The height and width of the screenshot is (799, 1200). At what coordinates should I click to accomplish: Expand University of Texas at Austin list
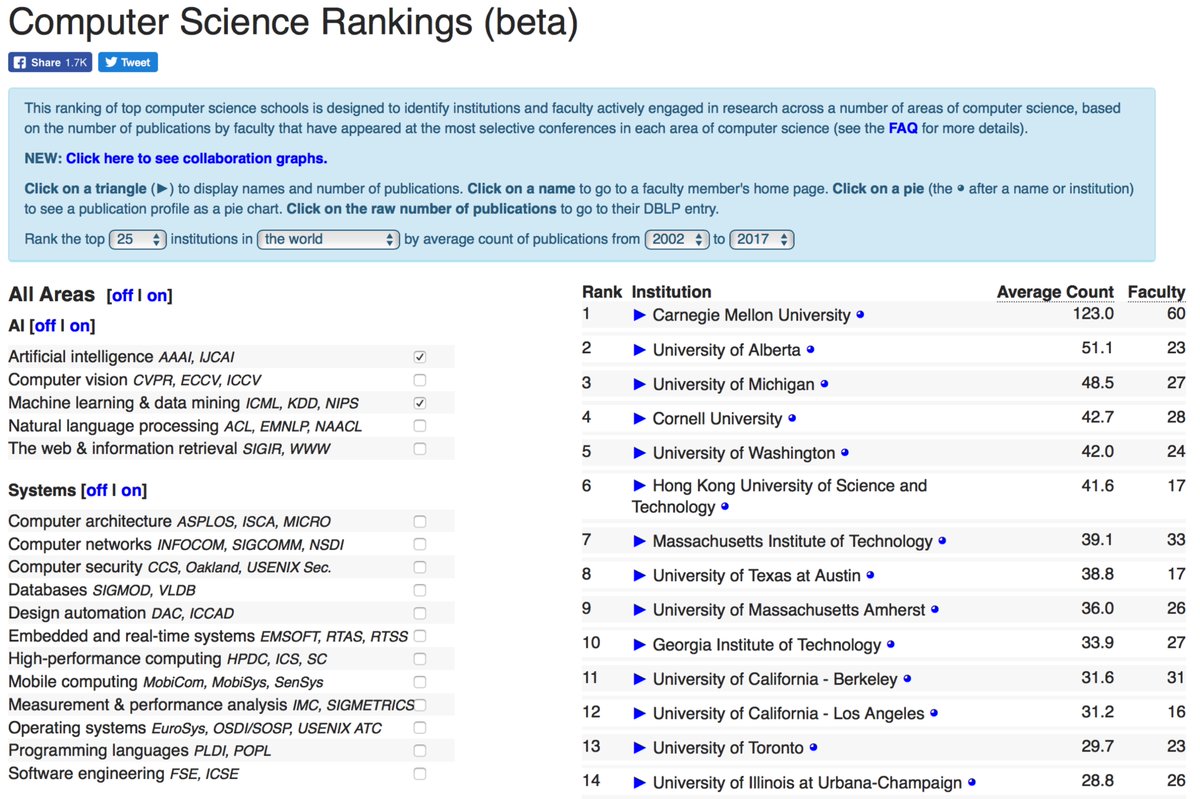tap(640, 576)
